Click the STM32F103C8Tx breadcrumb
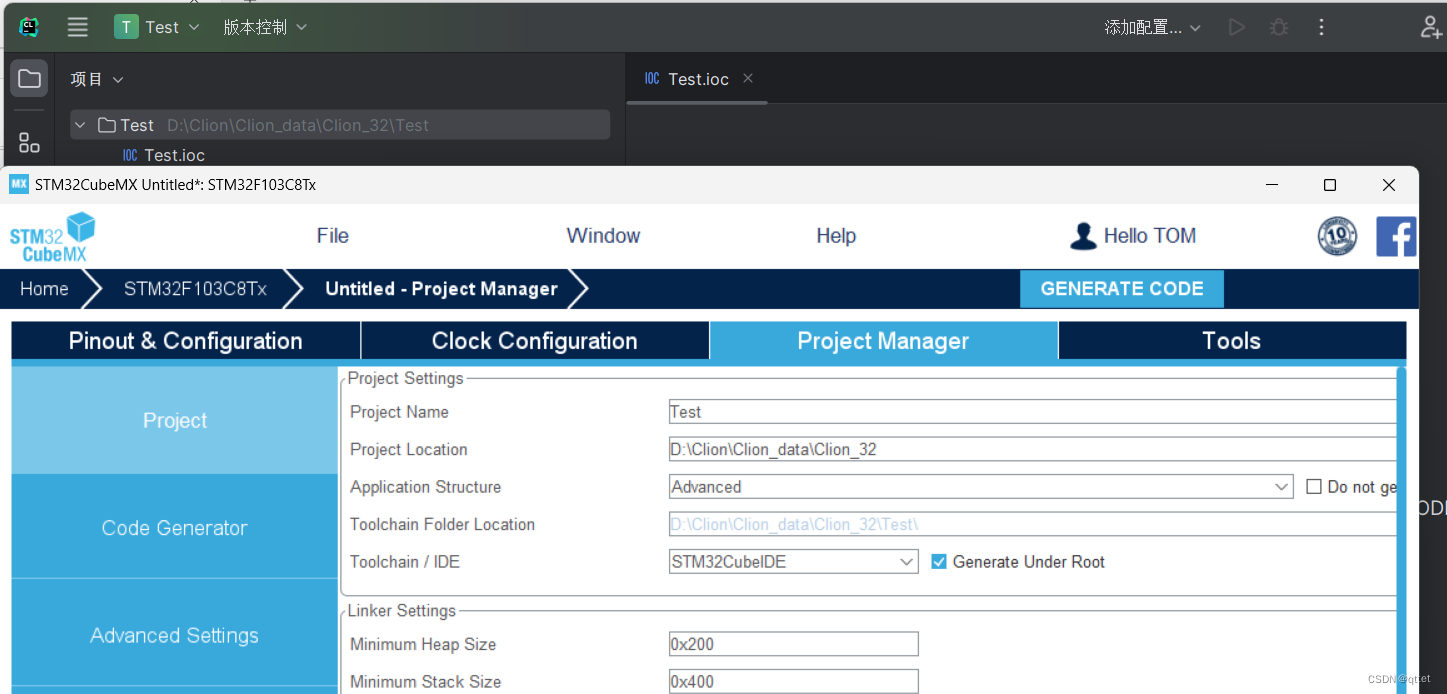 pos(195,289)
